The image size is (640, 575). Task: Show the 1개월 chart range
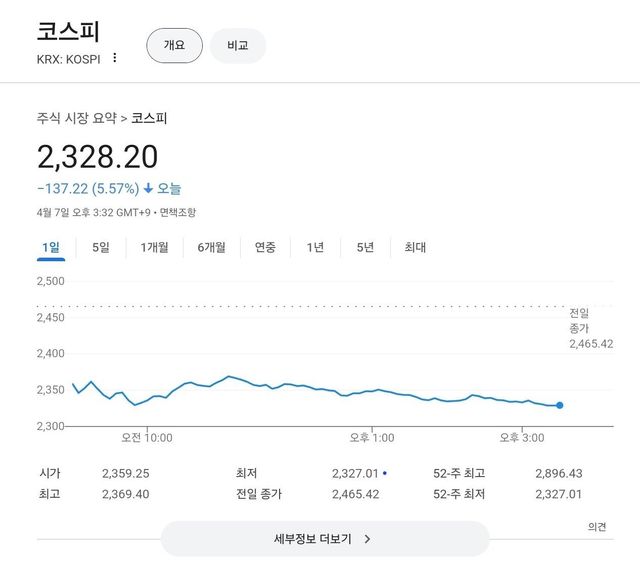154,247
